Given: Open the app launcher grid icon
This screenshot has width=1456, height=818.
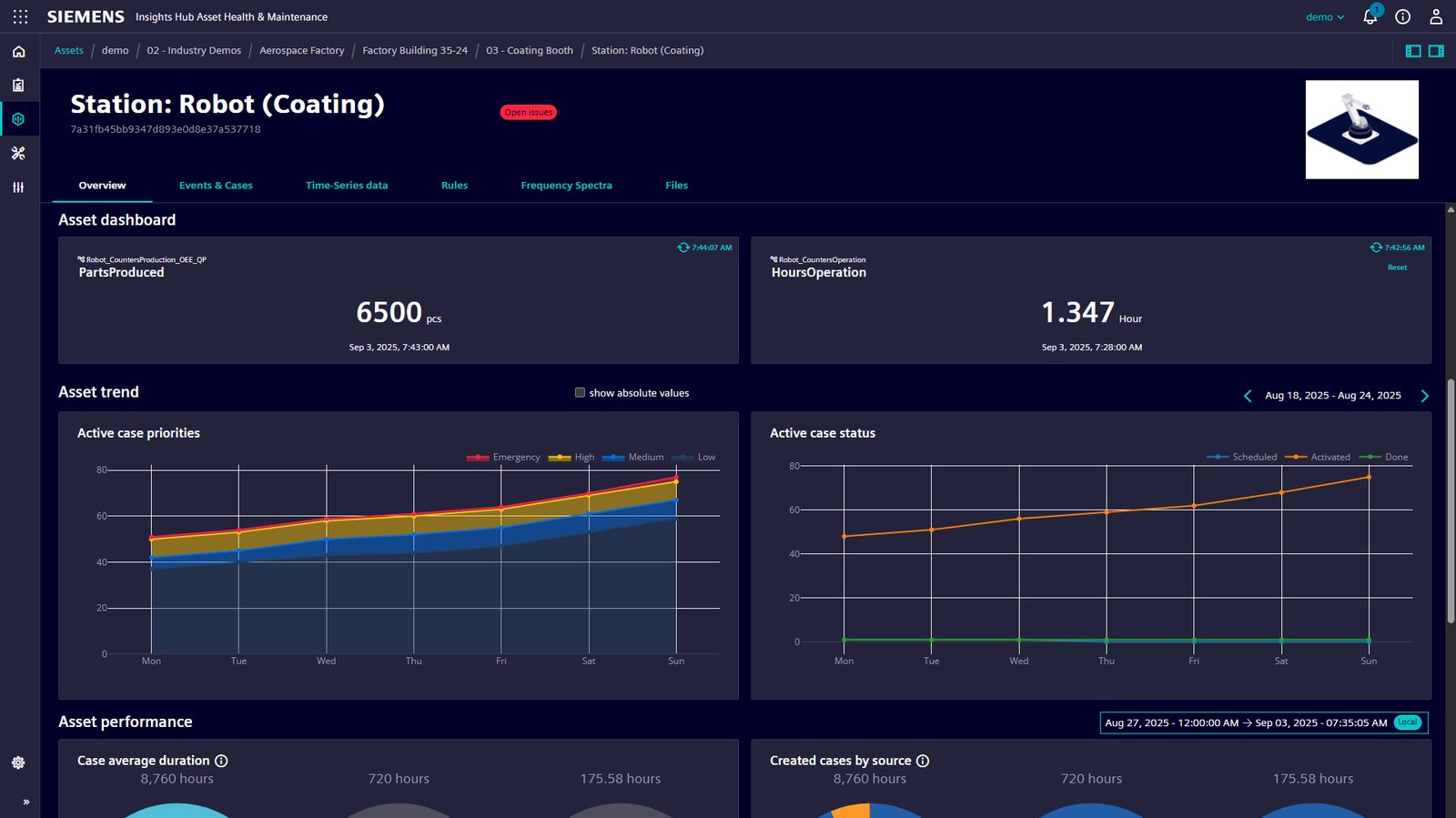Looking at the screenshot, I should click(x=20, y=16).
